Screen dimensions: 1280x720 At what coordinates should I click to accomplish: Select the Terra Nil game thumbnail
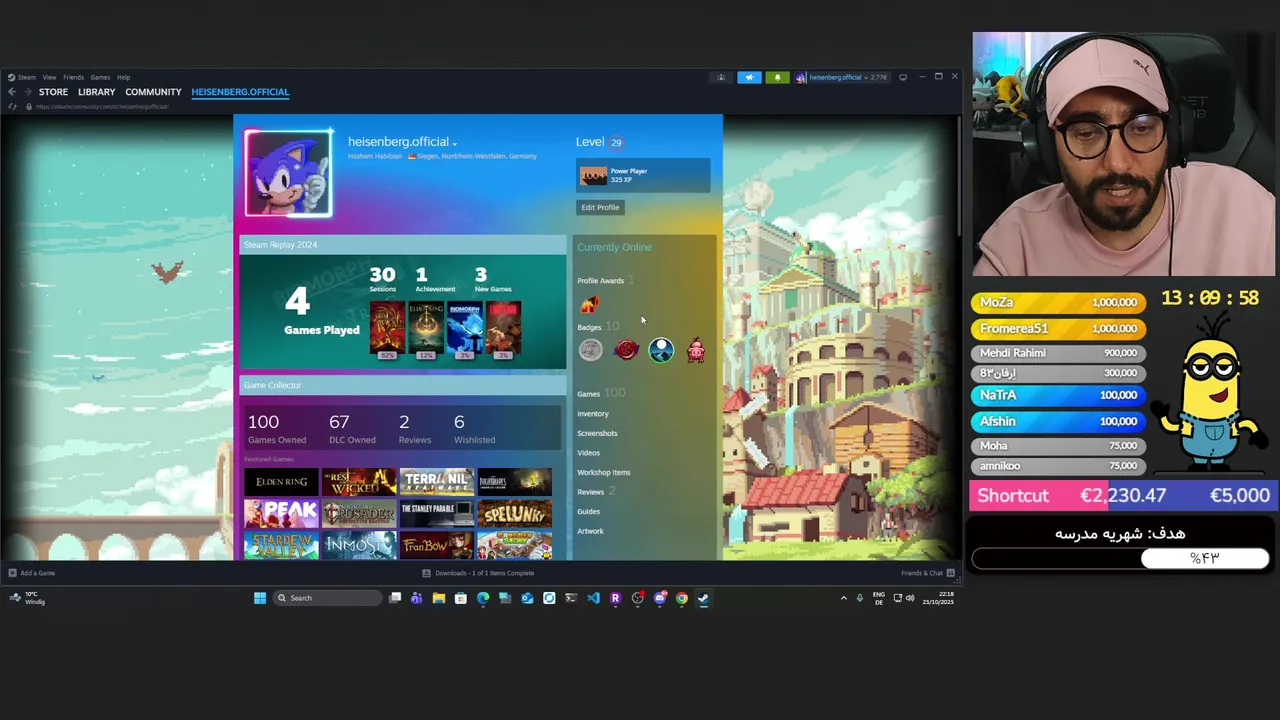pyautogui.click(x=437, y=482)
